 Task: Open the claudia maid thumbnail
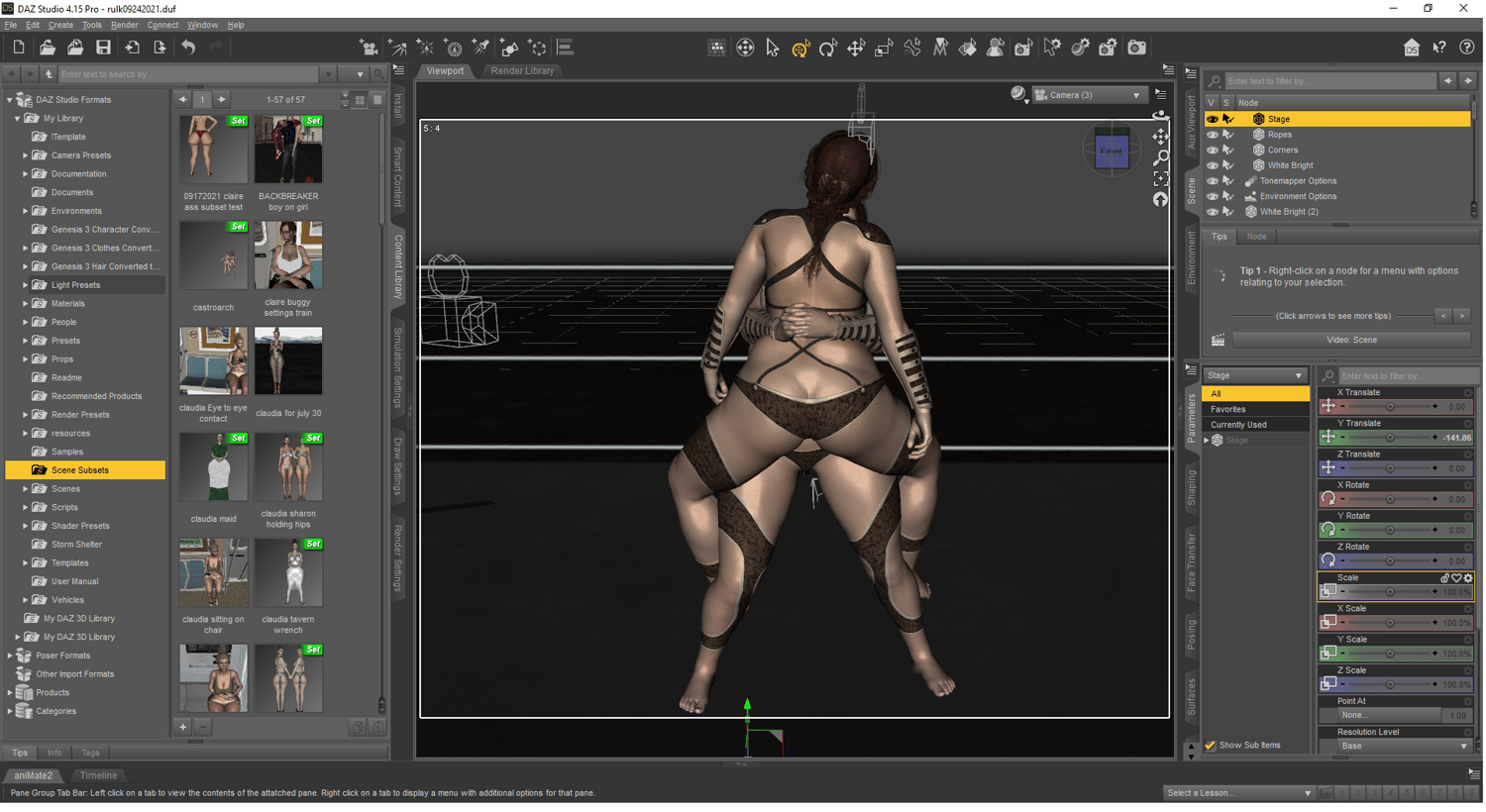[213, 466]
